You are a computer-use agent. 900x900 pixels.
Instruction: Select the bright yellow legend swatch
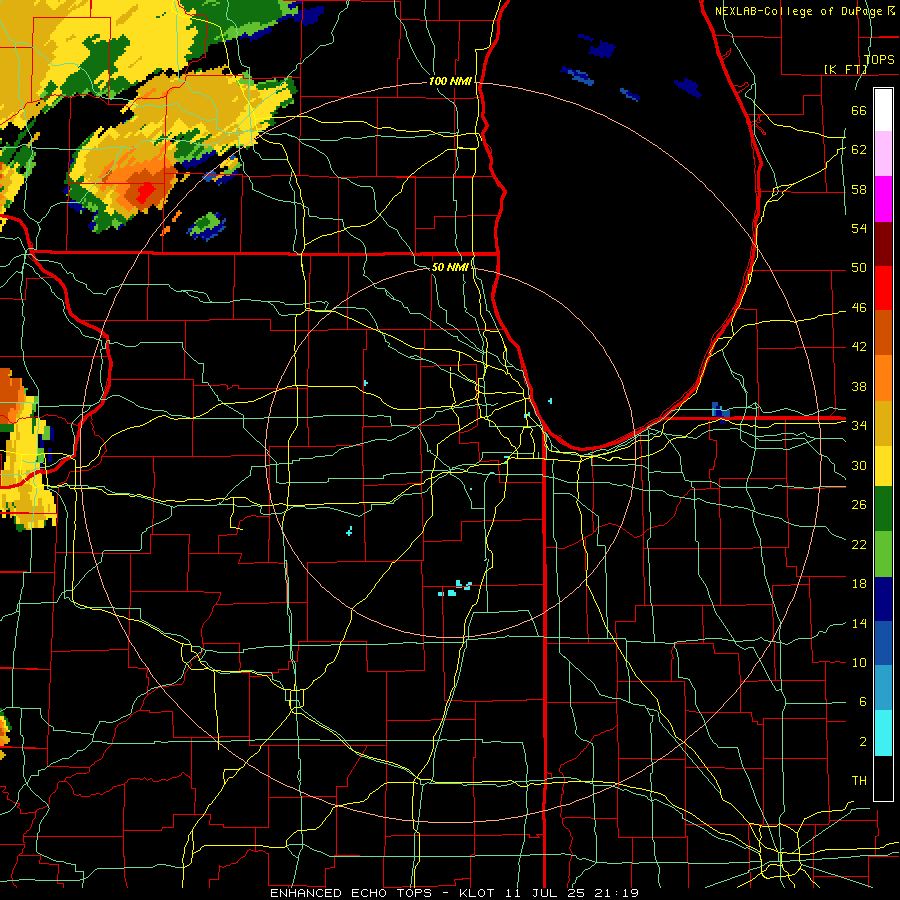883,466
